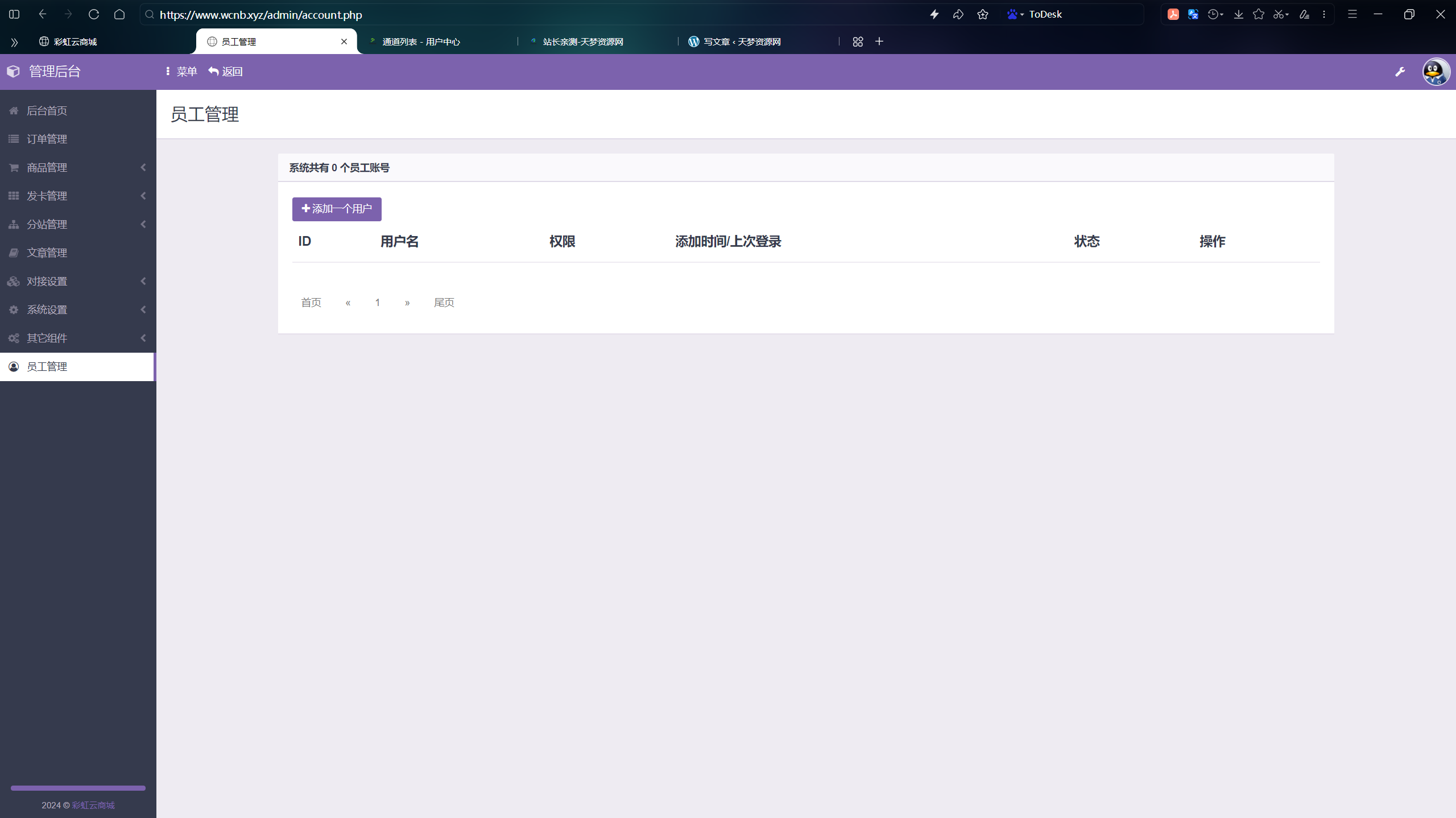The height and width of the screenshot is (818, 1456).
Task: Click the 返回 back link in header
Action: tap(225, 72)
